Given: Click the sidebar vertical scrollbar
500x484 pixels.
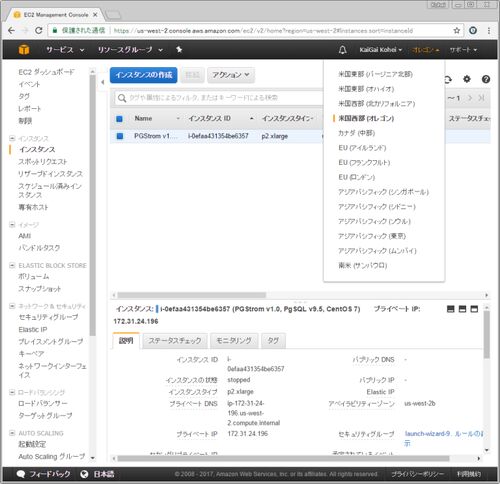Looking at the screenshot, I should click(92, 205).
